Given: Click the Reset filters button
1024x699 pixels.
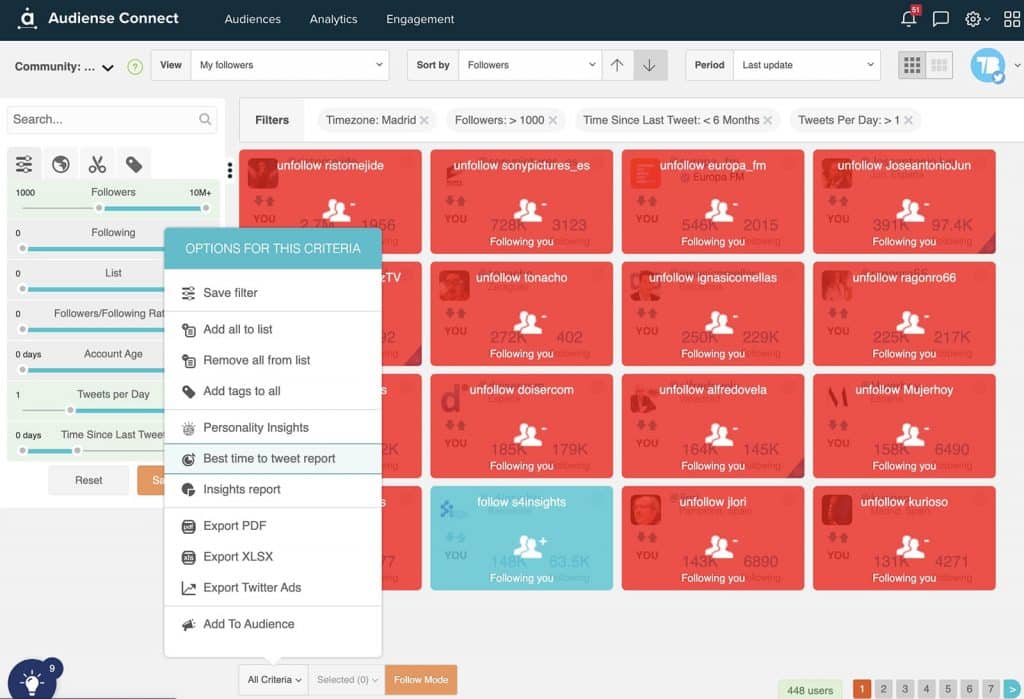Looking at the screenshot, I should pyautogui.click(x=89, y=480).
